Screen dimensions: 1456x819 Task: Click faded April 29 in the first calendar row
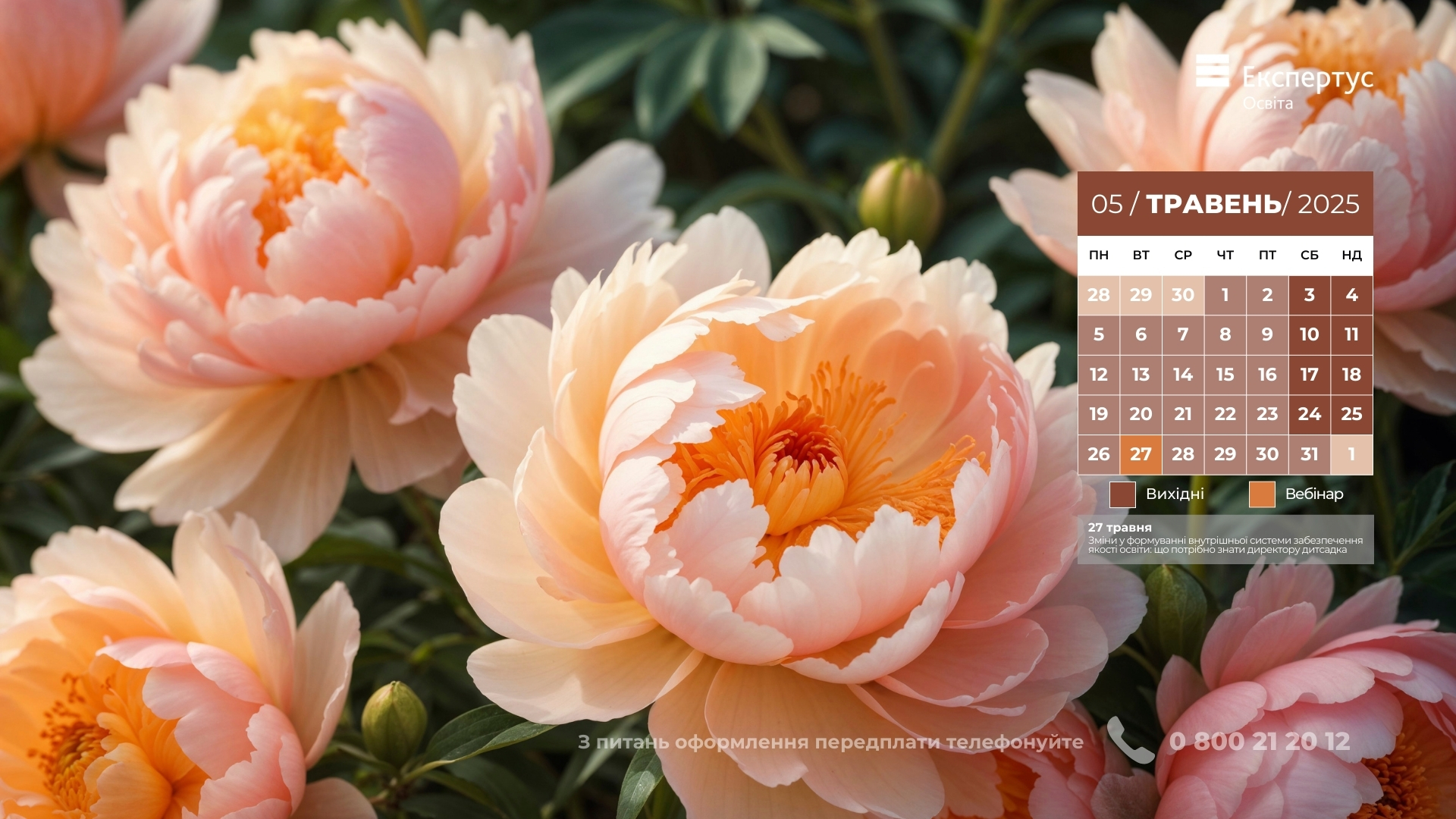(1141, 295)
